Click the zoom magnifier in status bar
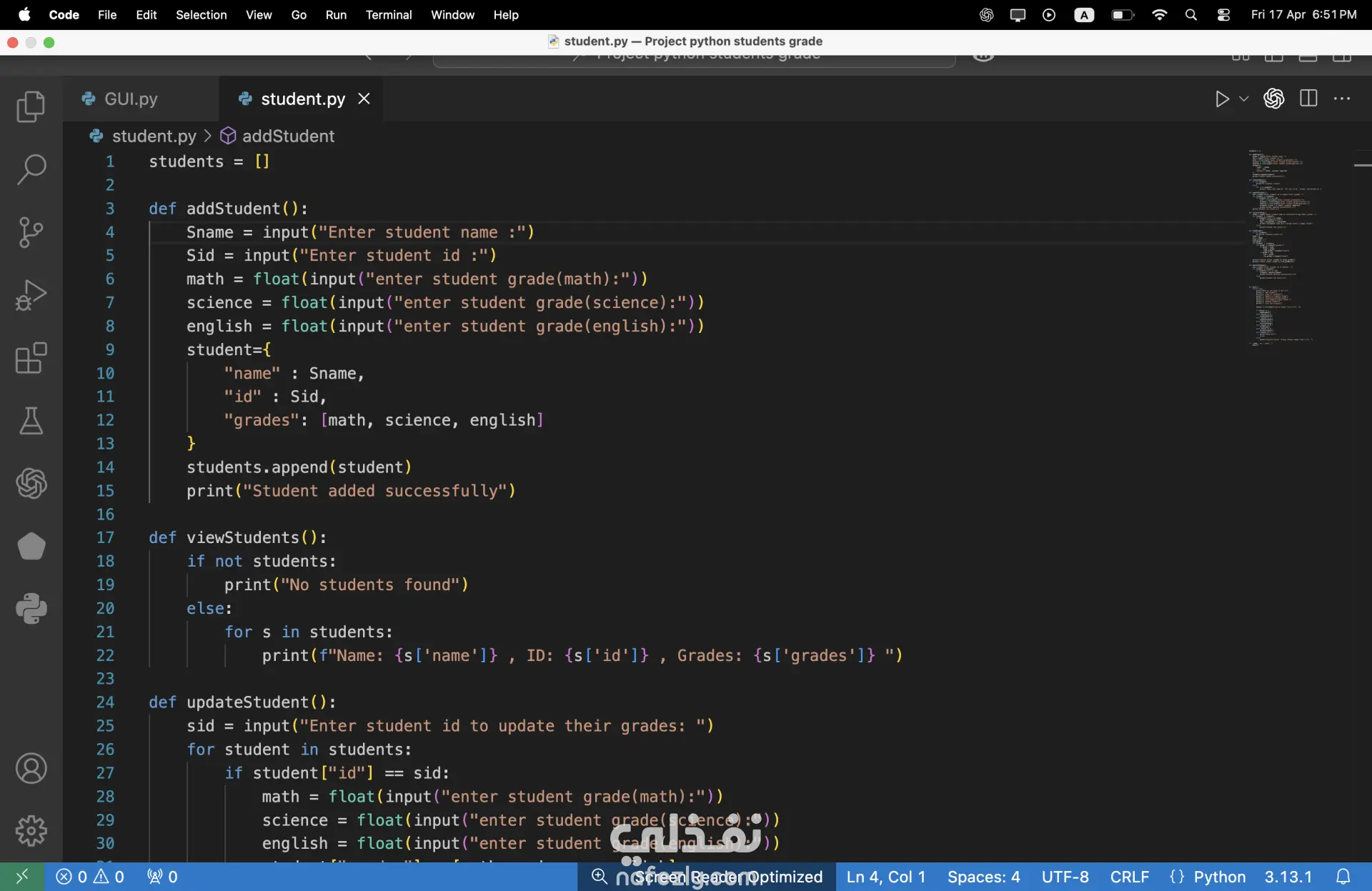The width and height of the screenshot is (1372, 891). point(599,877)
